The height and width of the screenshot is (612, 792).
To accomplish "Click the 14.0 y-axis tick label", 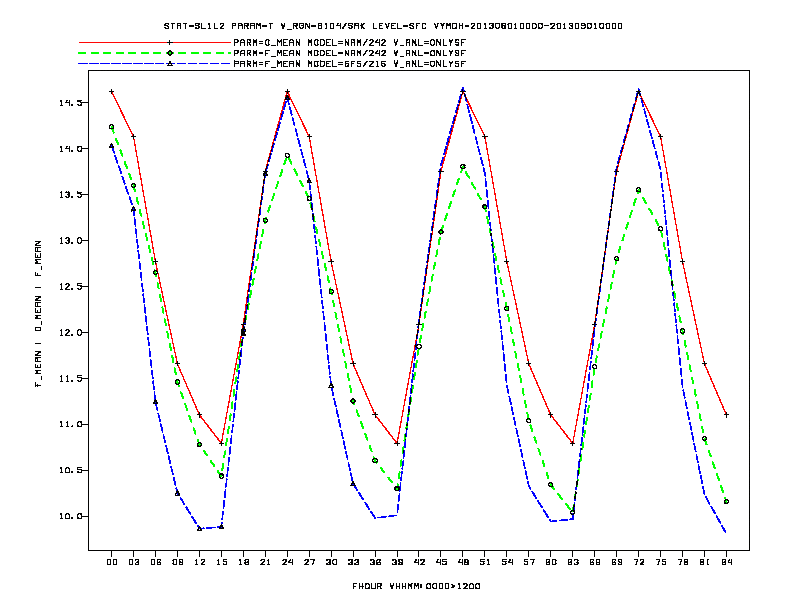I will (70, 149).
